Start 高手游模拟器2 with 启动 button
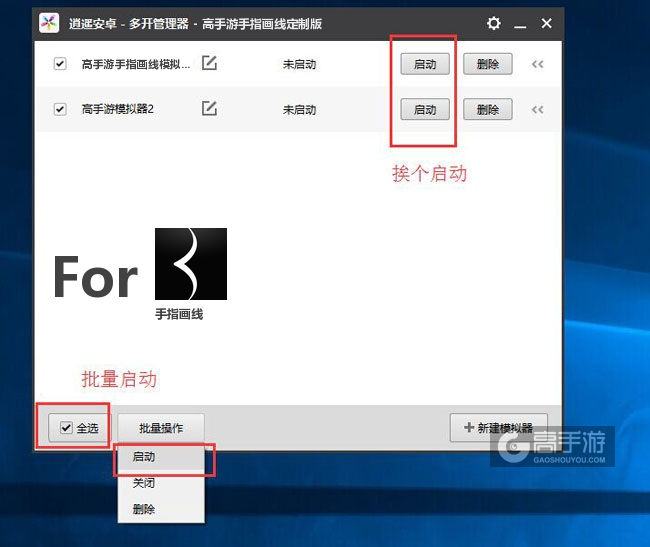Screen dimensions: 650x547 tap(425, 109)
